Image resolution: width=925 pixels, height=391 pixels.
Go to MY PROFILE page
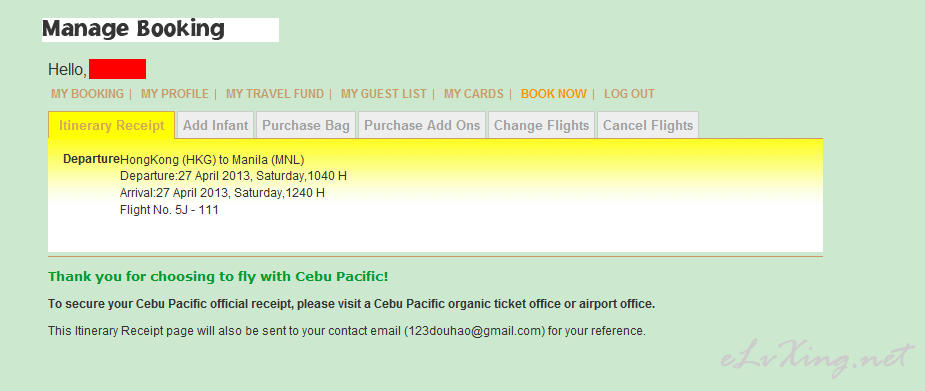175,94
